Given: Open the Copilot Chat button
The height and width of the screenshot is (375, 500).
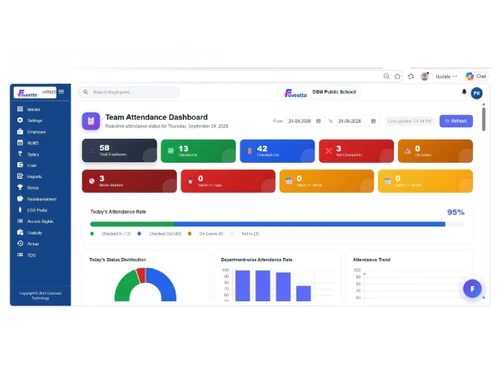Looking at the screenshot, I should coord(476,76).
